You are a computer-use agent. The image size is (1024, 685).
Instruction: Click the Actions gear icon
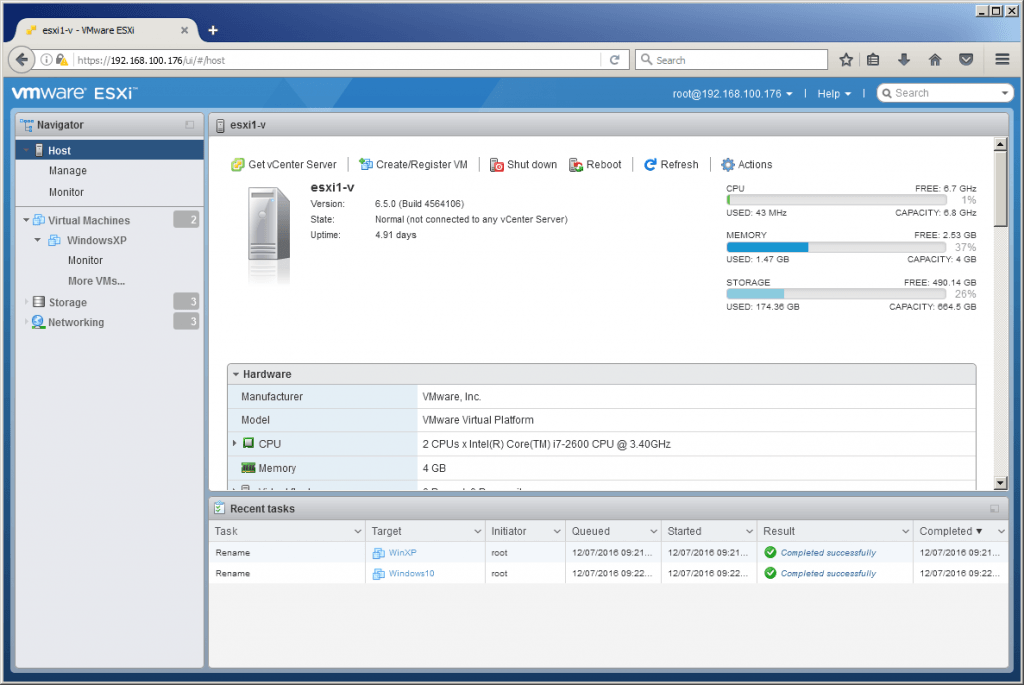(728, 165)
